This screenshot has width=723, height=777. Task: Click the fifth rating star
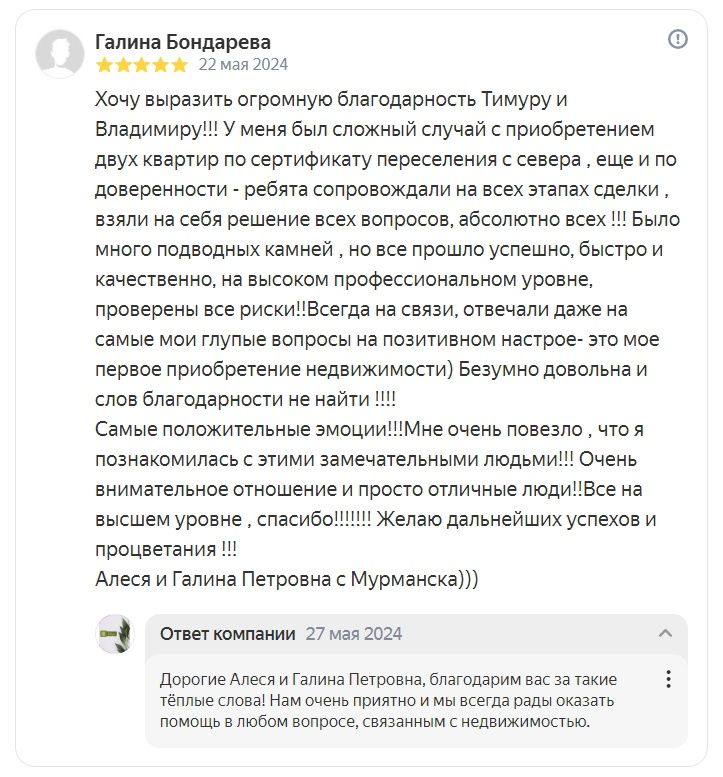[179, 65]
